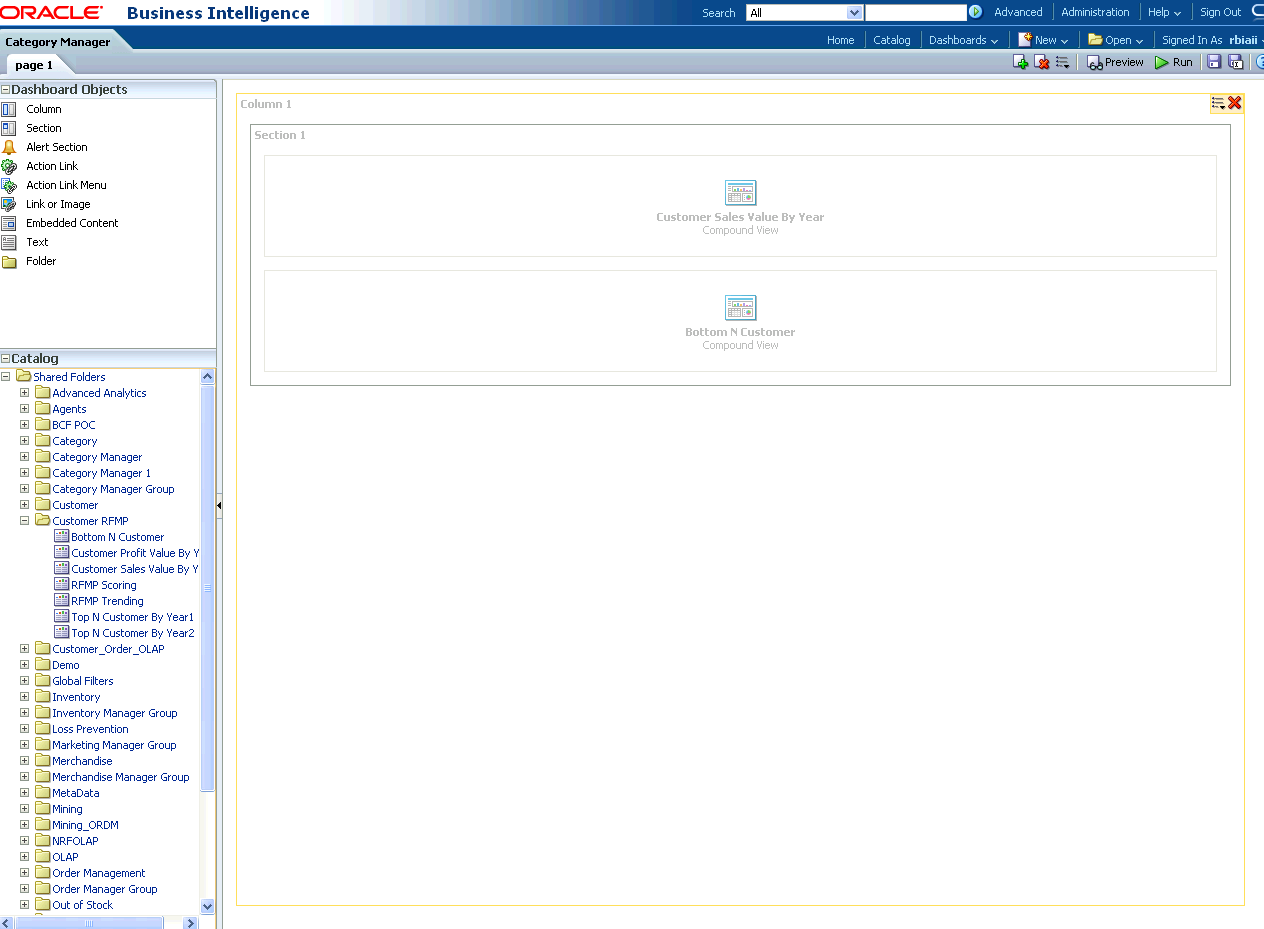Click the Add Dashboard Page icon
Screen dimensions: 1264x929
click(1020, 62)
